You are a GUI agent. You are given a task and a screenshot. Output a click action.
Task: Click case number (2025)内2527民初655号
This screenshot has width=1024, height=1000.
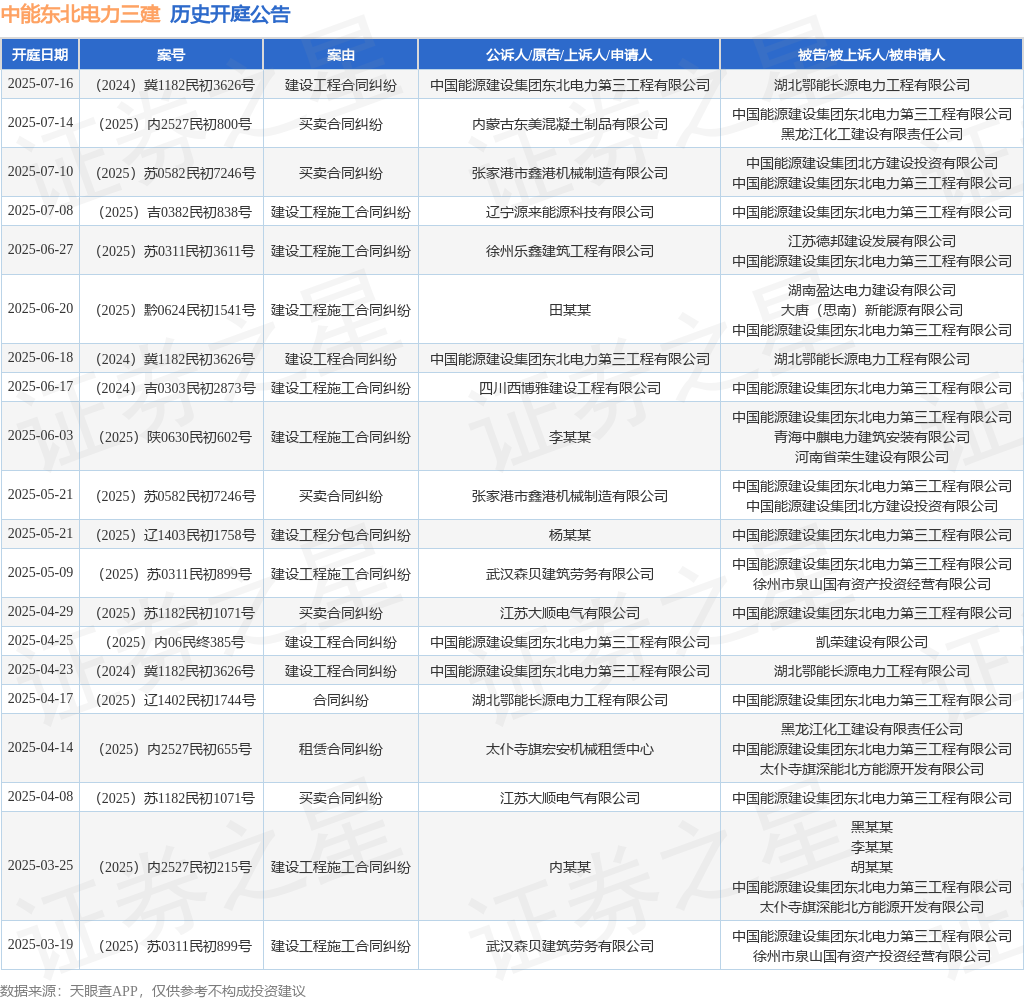click(x=174, y=750)
